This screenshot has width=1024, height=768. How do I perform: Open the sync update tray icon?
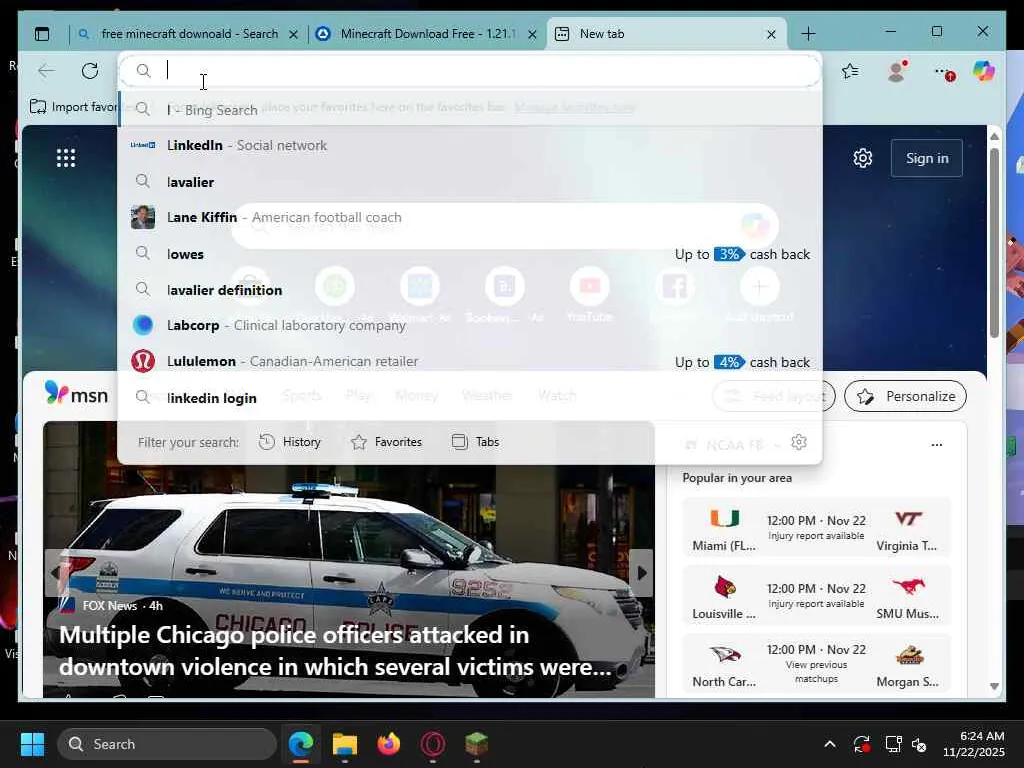(x=861, y=744)
